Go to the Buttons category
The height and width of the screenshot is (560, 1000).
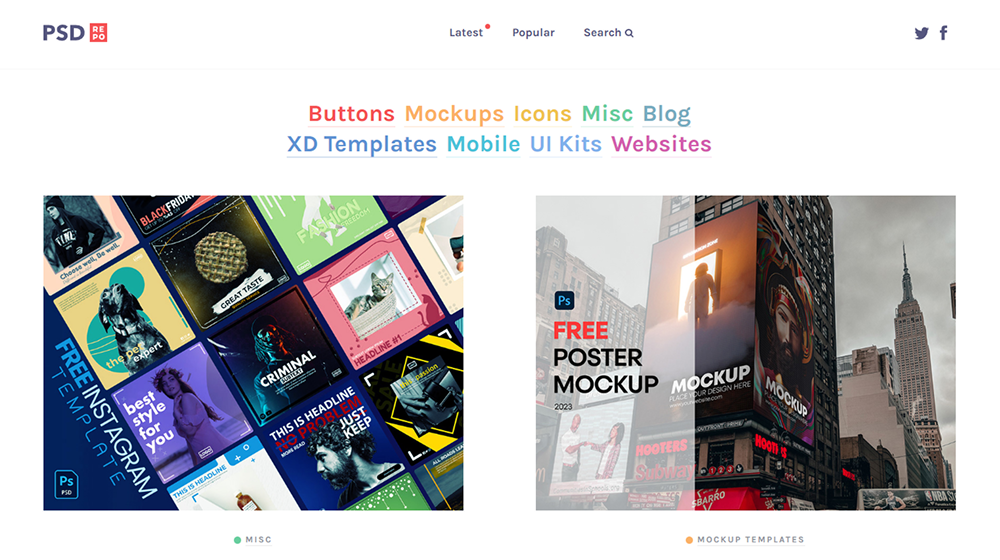click(x=351, y=114)
